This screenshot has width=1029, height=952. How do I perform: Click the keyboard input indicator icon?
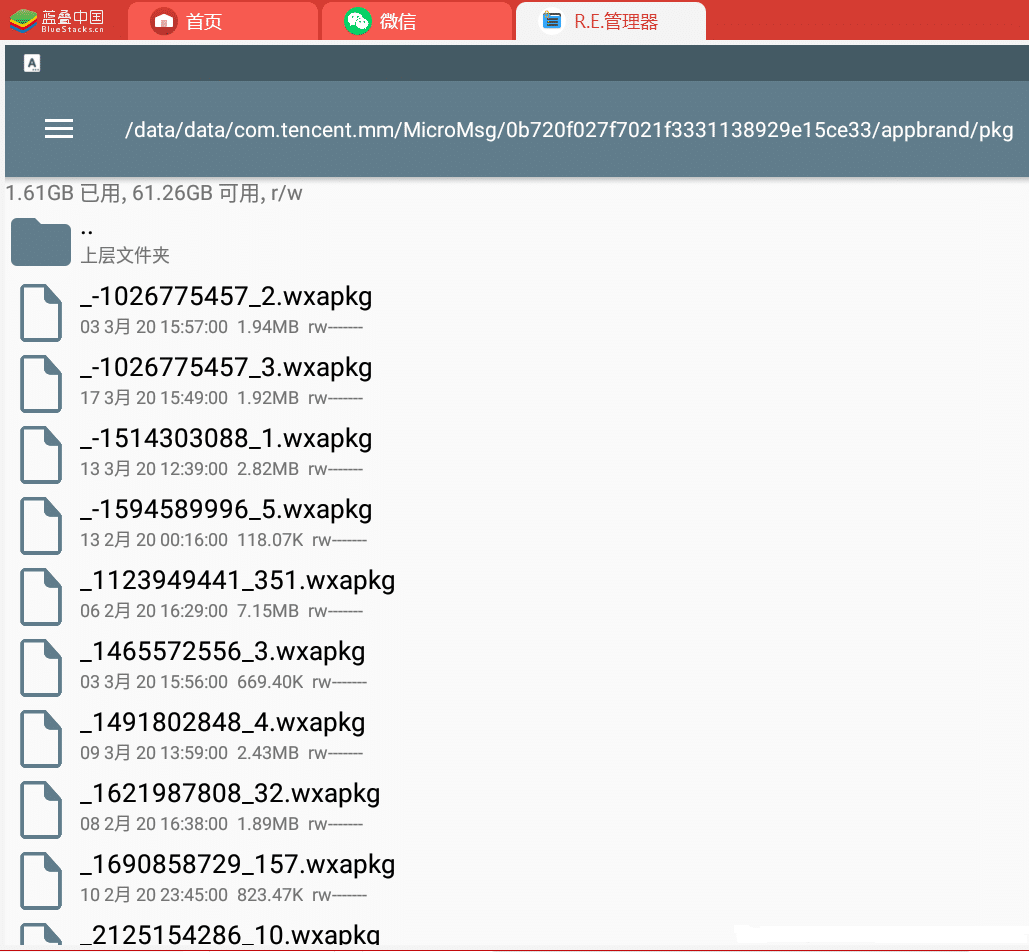pyautogui.click(x=32, y=63)
